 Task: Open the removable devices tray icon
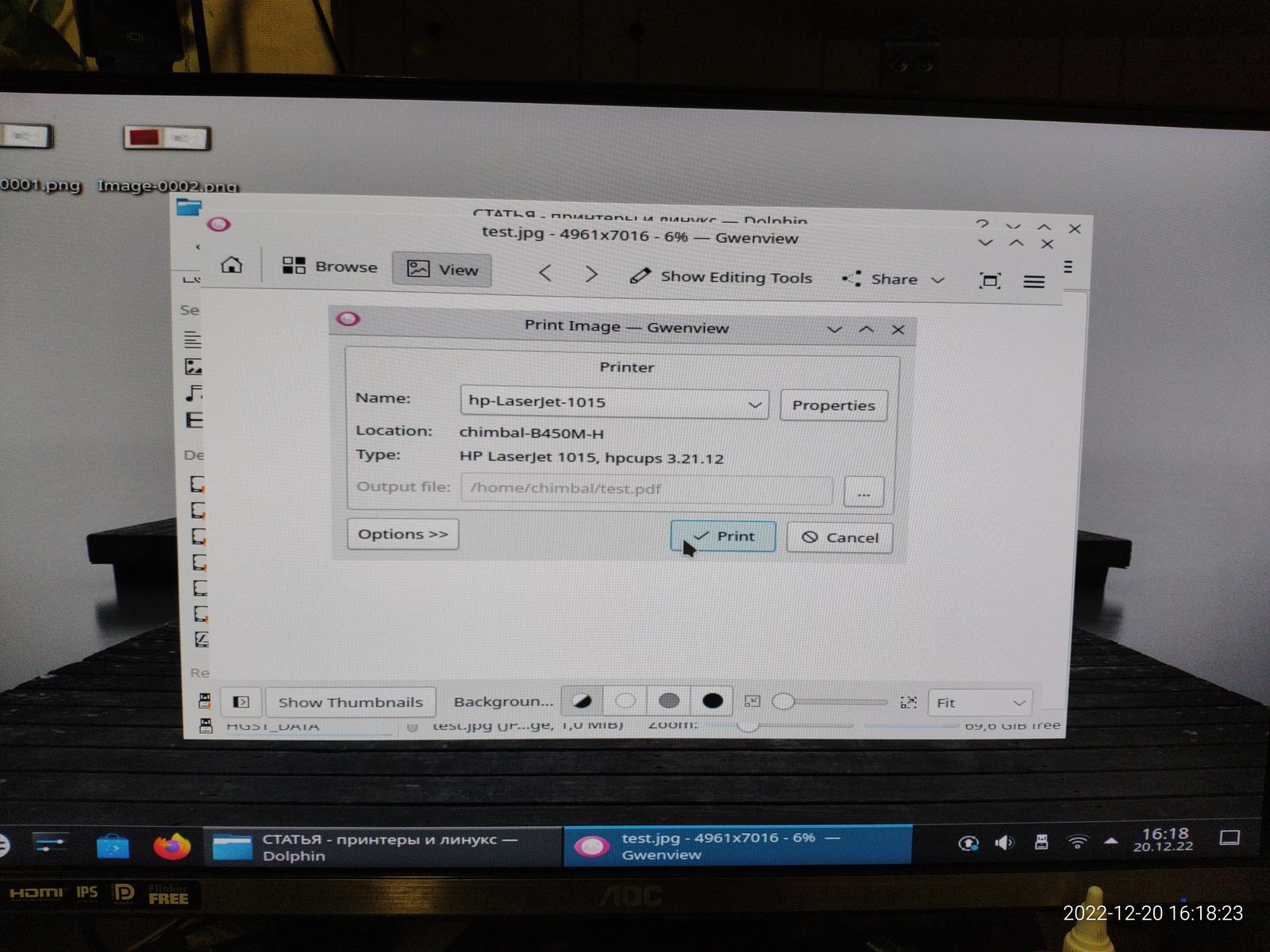(1041, 842)
